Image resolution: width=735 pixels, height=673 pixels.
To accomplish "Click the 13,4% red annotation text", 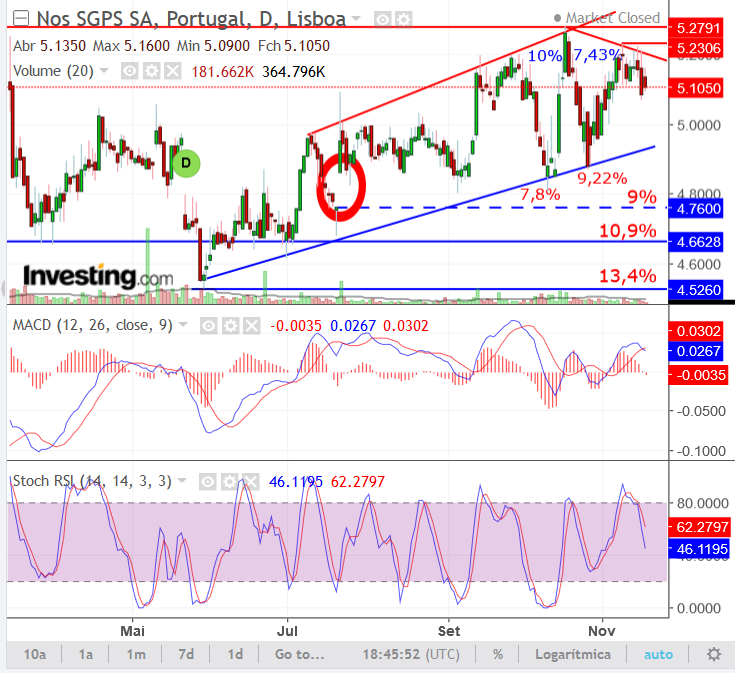I will [x=628, y=276].
